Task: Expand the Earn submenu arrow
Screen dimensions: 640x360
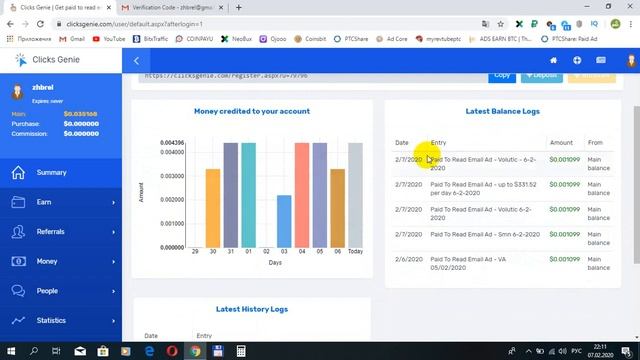Action: click(x=113, y=202)
